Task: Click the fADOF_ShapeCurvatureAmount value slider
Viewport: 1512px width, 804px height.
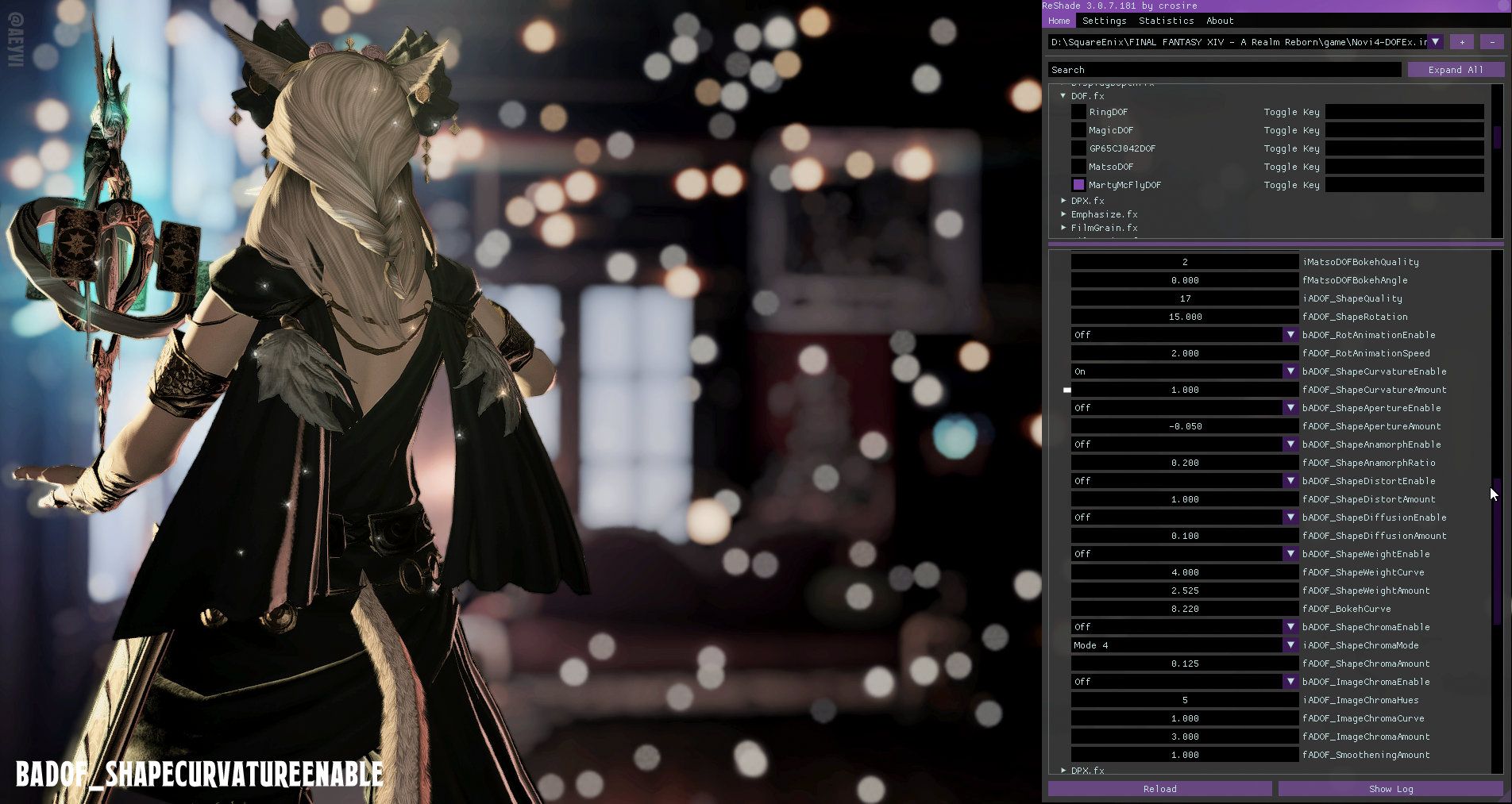Action: click(x=1184, y=390)
